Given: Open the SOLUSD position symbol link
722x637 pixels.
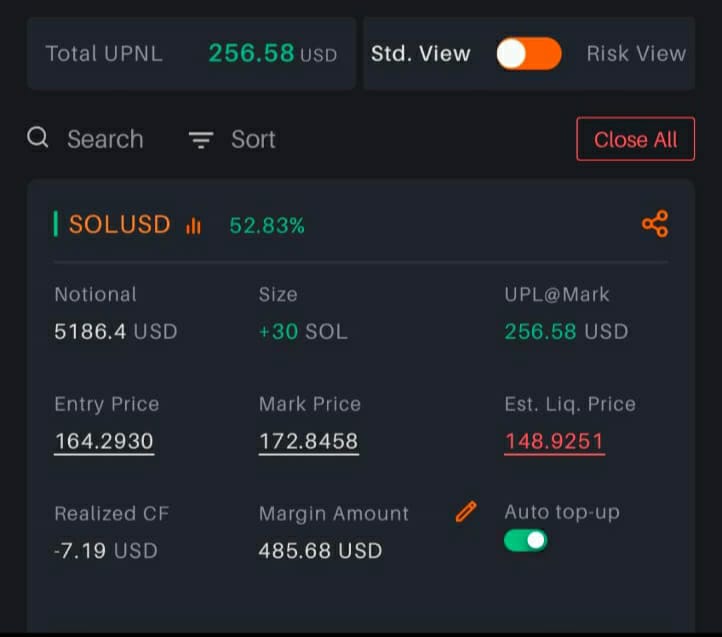Looking at the screenshot, I should click(119, 225).
